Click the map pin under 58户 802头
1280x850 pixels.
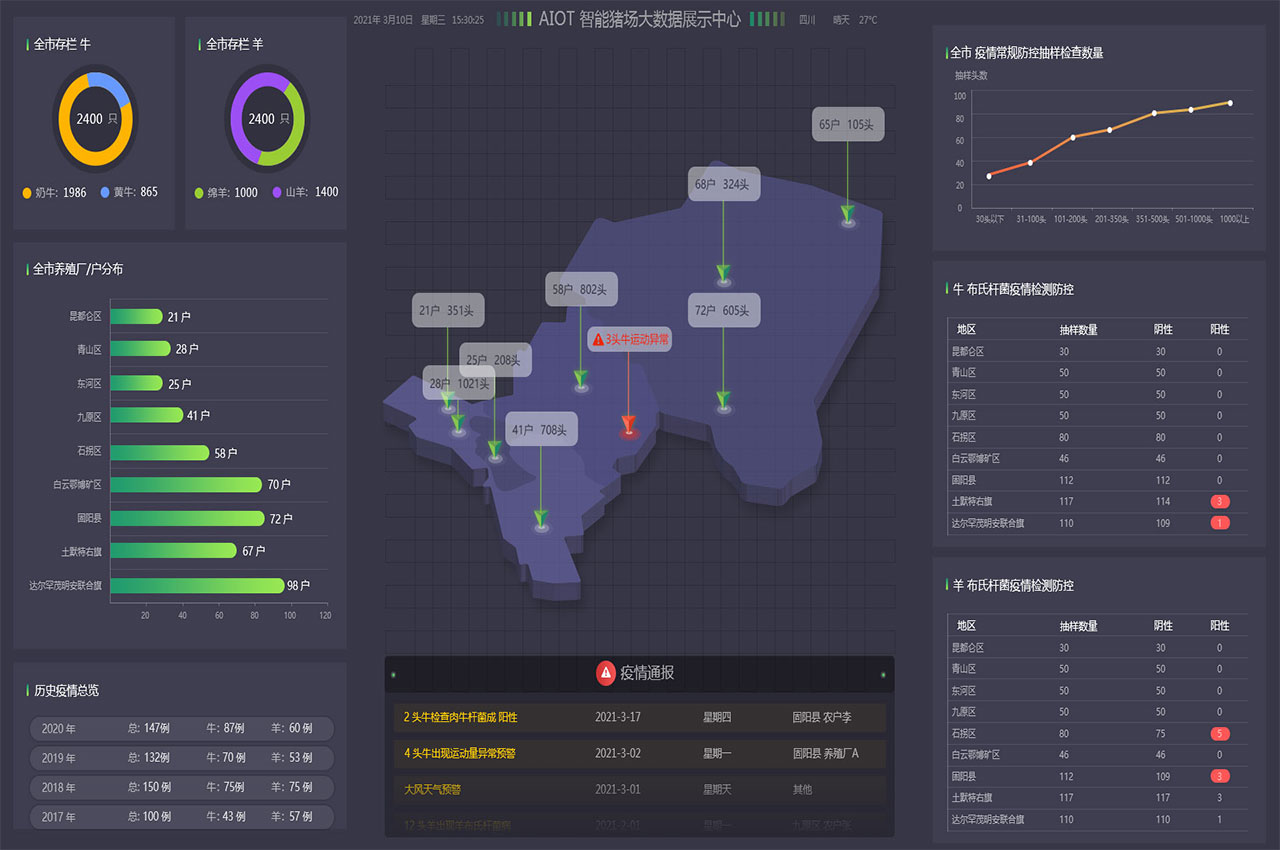point(581,380)
